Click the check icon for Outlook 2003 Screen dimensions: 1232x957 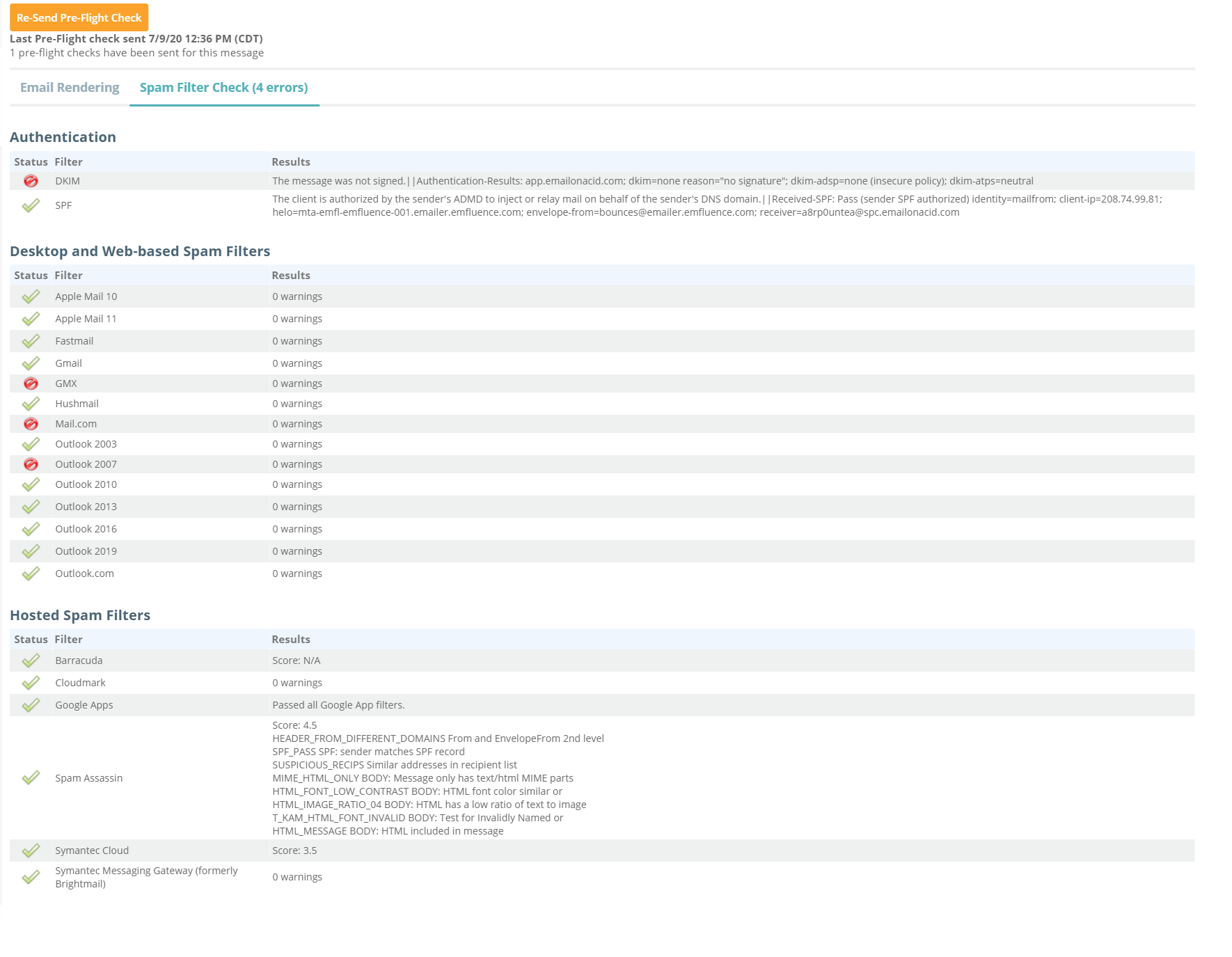[31, 444]
